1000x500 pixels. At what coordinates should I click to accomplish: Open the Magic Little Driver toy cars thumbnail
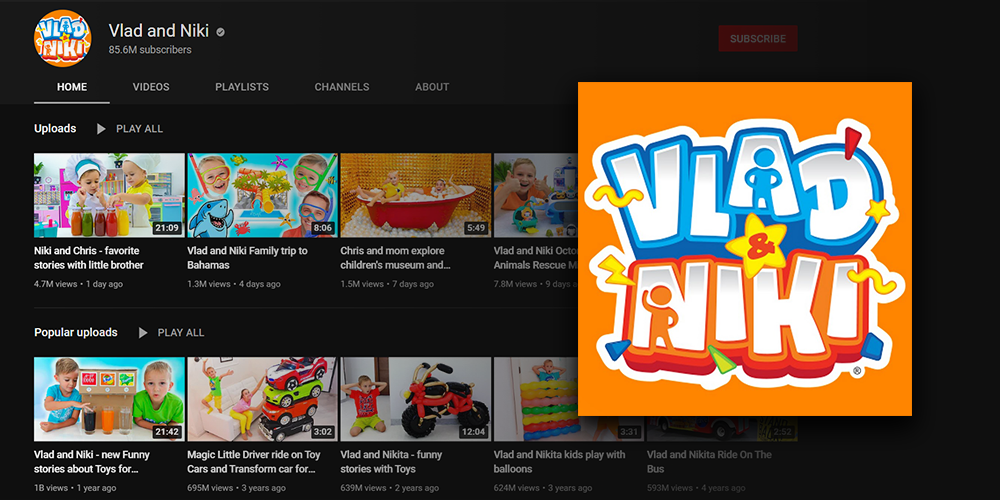[x=263, y=399]
